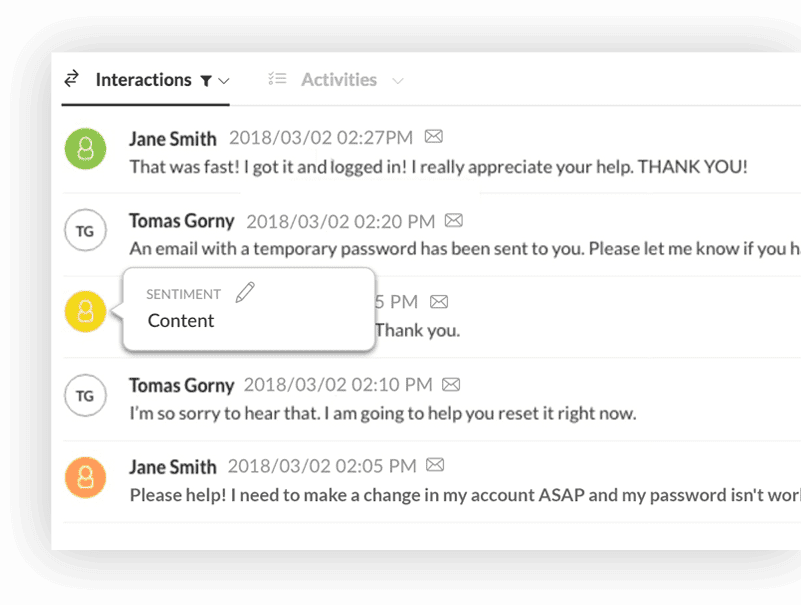801x605 pixels.
Task: Click the yellow sentiment avatar
Action: click(x=85, y=312)
